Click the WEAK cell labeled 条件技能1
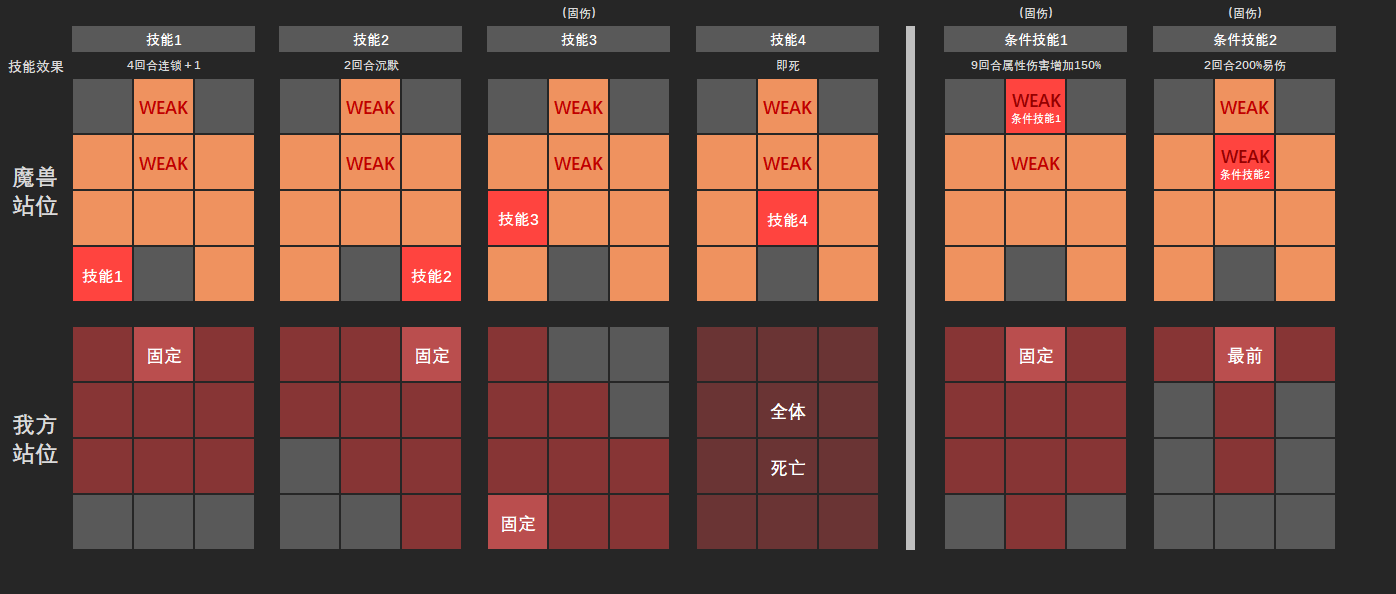Screen dimensions: 1396x594 pyautogui.click(x=1035, y=107)
